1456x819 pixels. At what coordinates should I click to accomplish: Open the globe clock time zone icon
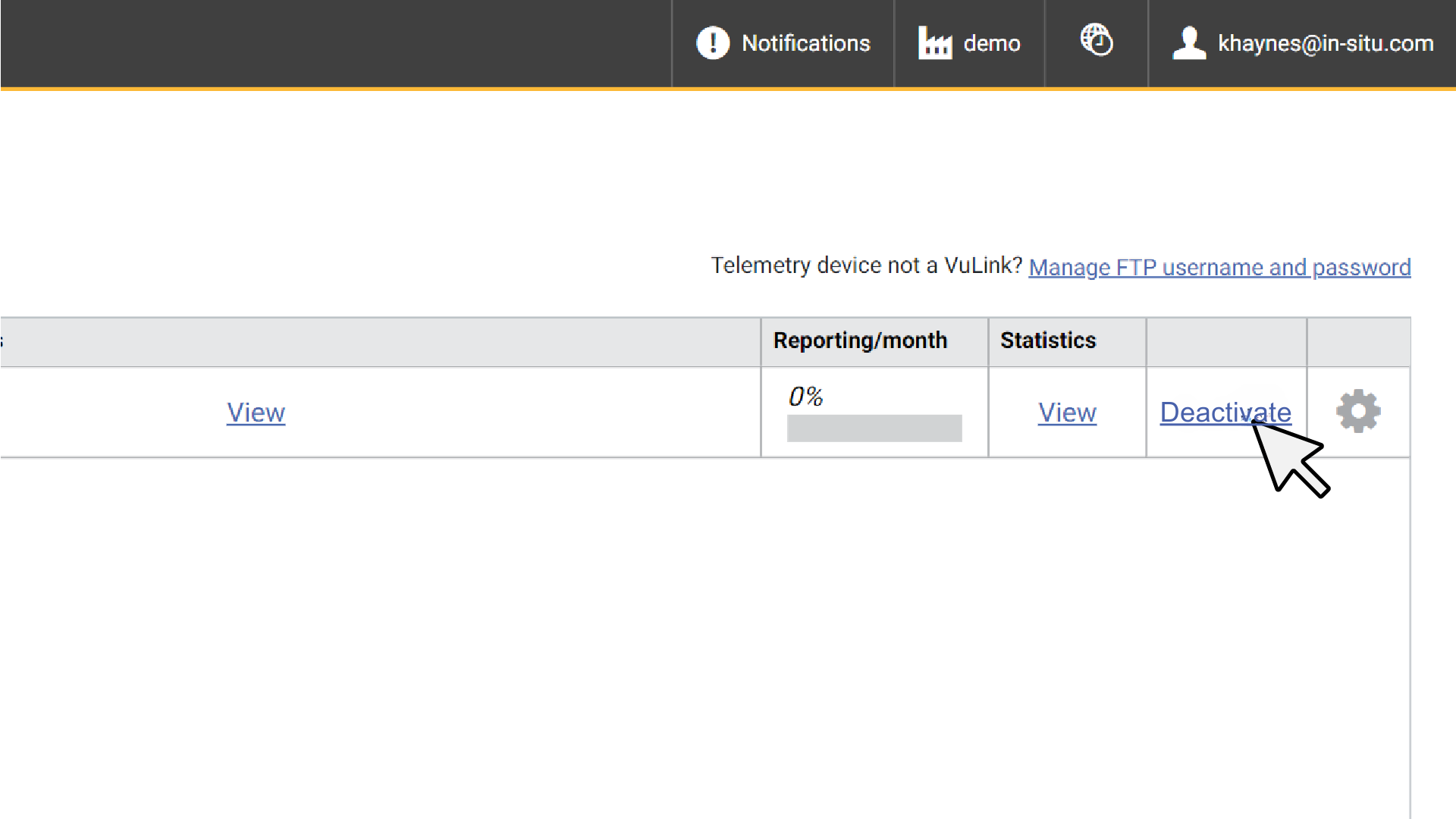1097,40
